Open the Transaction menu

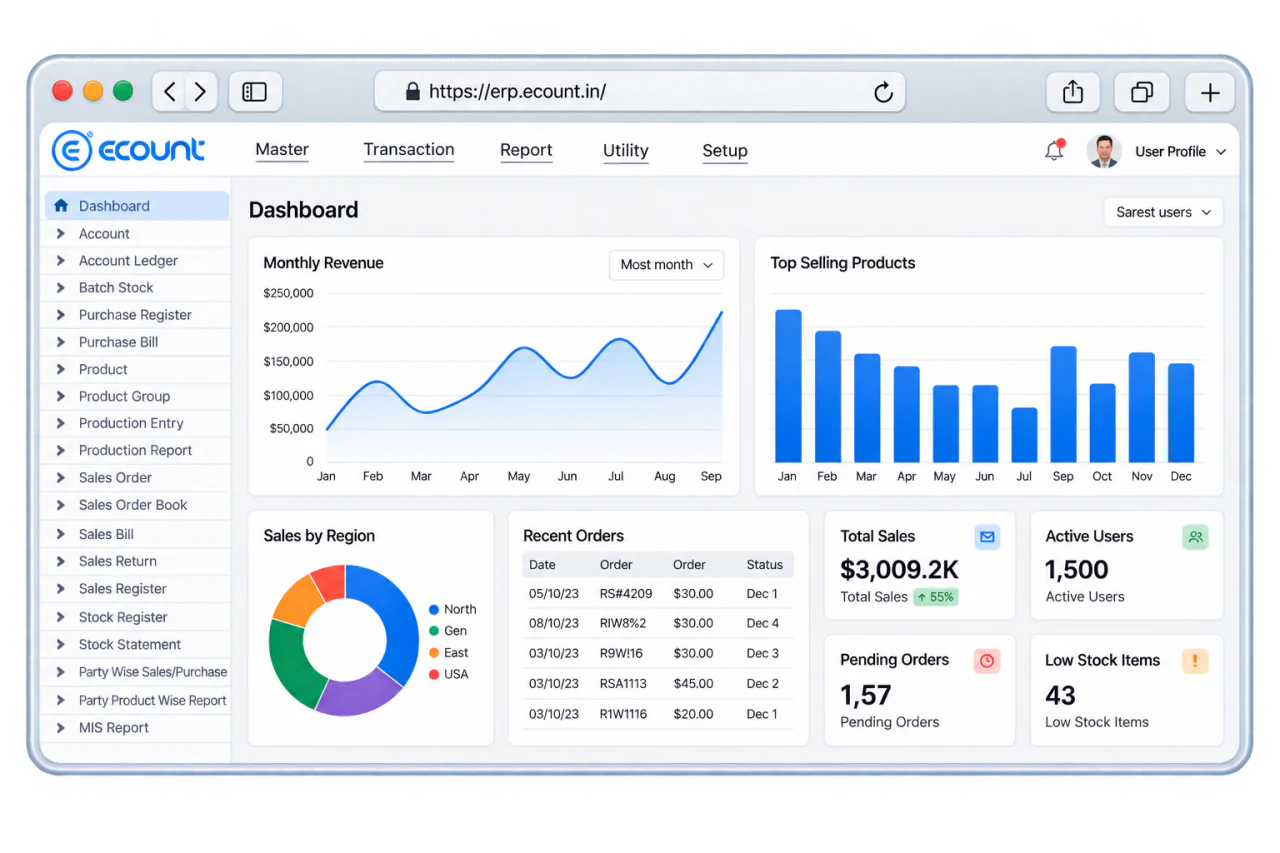408,150
